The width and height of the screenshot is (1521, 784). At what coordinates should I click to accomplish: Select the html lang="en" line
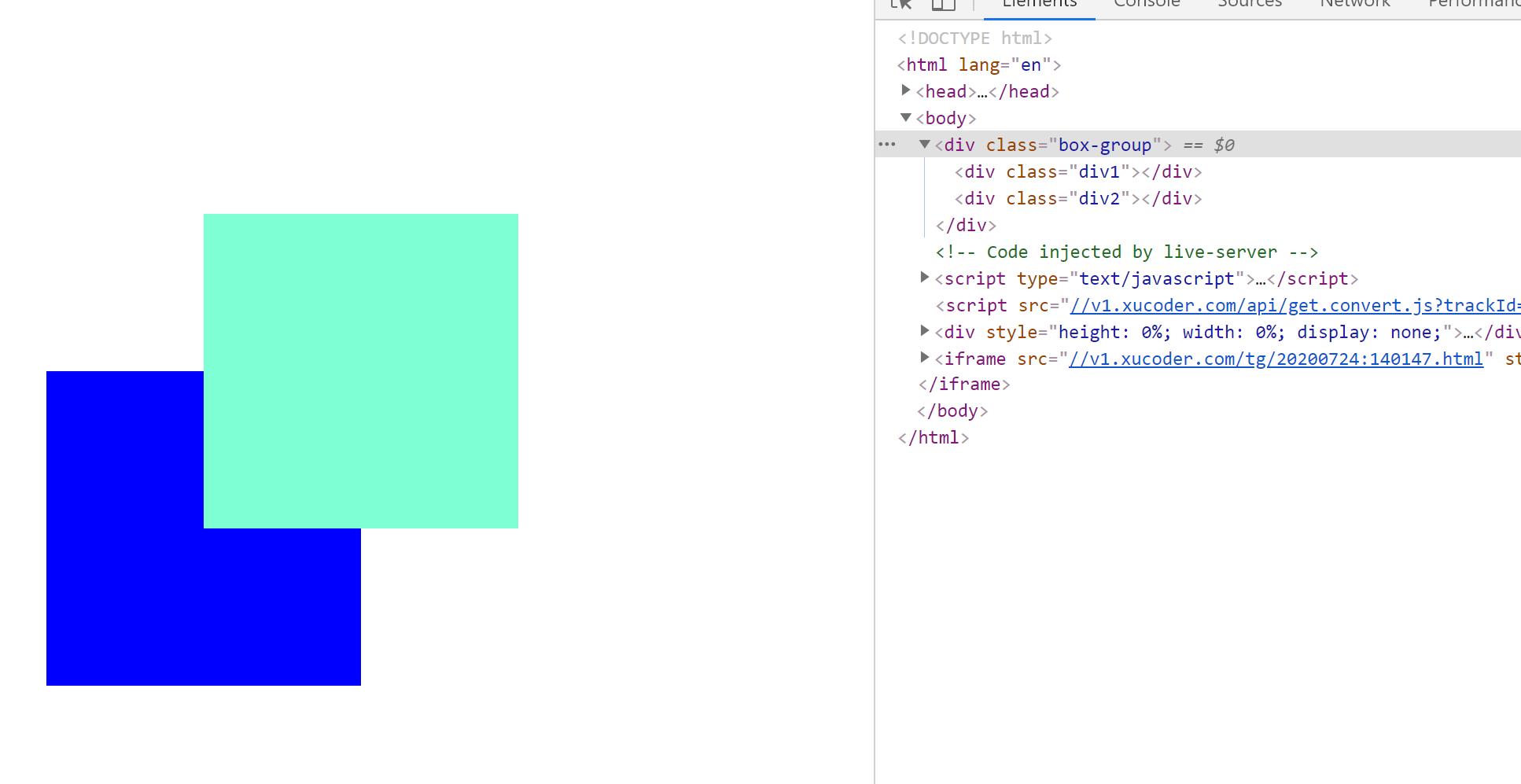coord(979,64)
